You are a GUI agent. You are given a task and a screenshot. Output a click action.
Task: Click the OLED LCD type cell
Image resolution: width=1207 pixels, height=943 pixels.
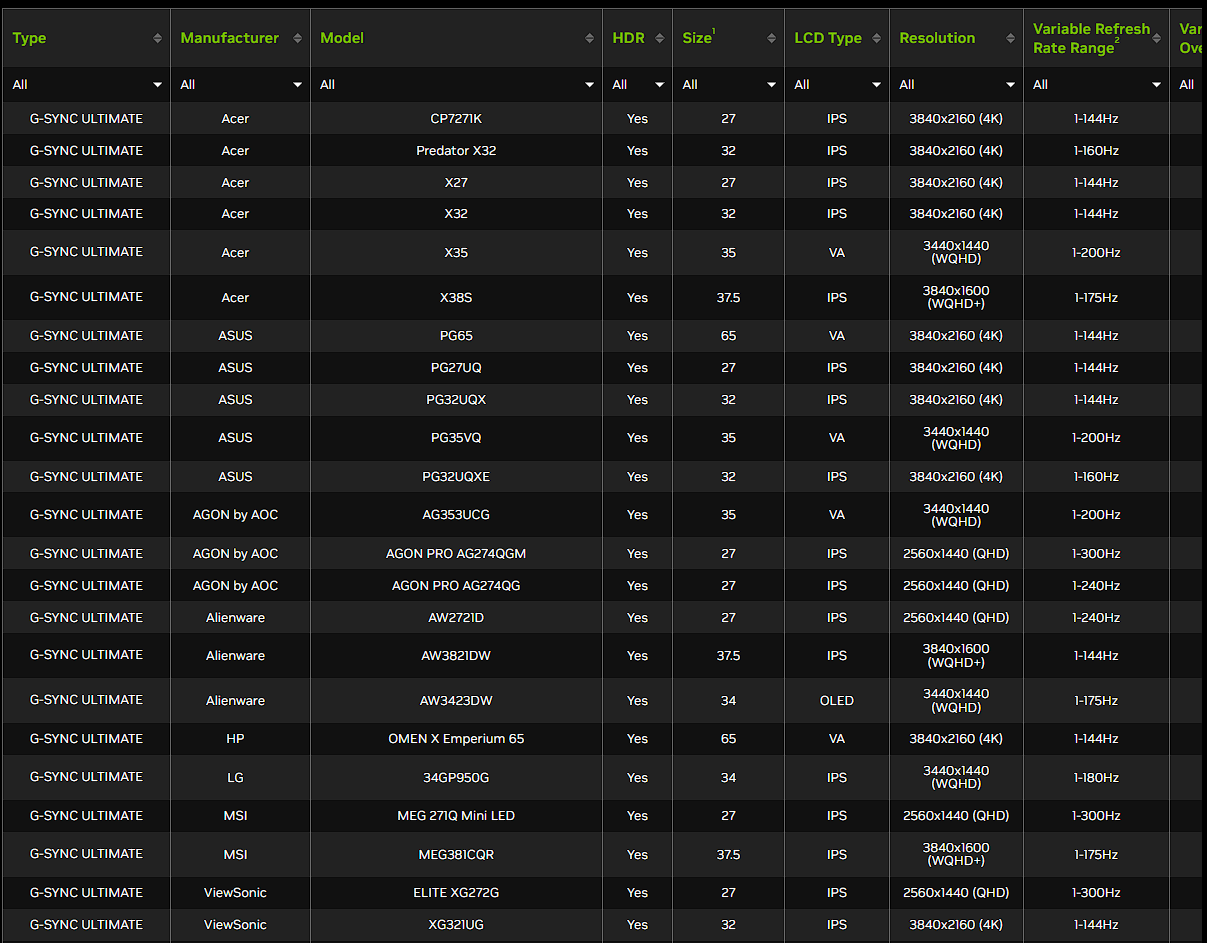(837, 701)
